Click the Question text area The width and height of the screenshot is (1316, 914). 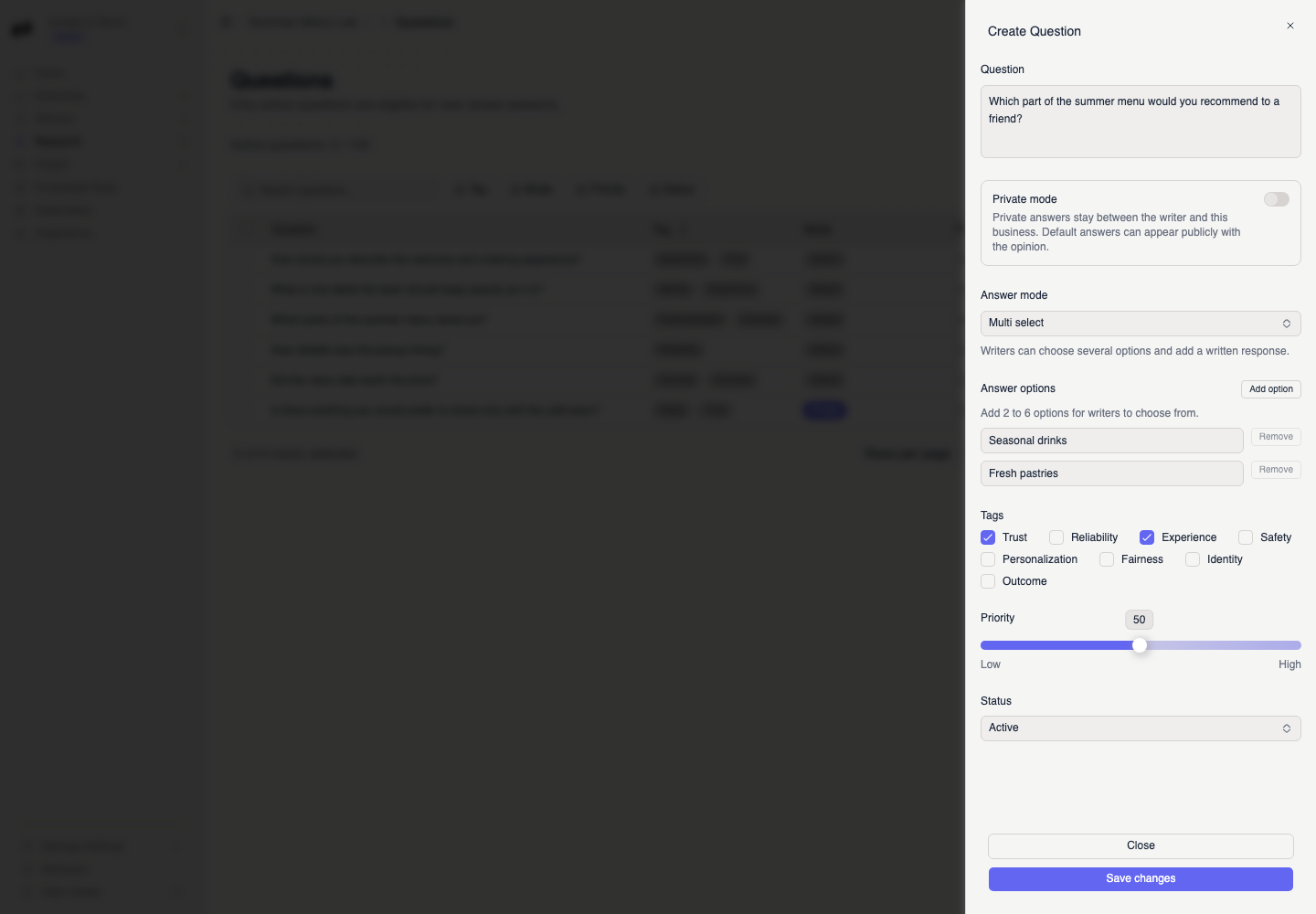(1141, 122)
